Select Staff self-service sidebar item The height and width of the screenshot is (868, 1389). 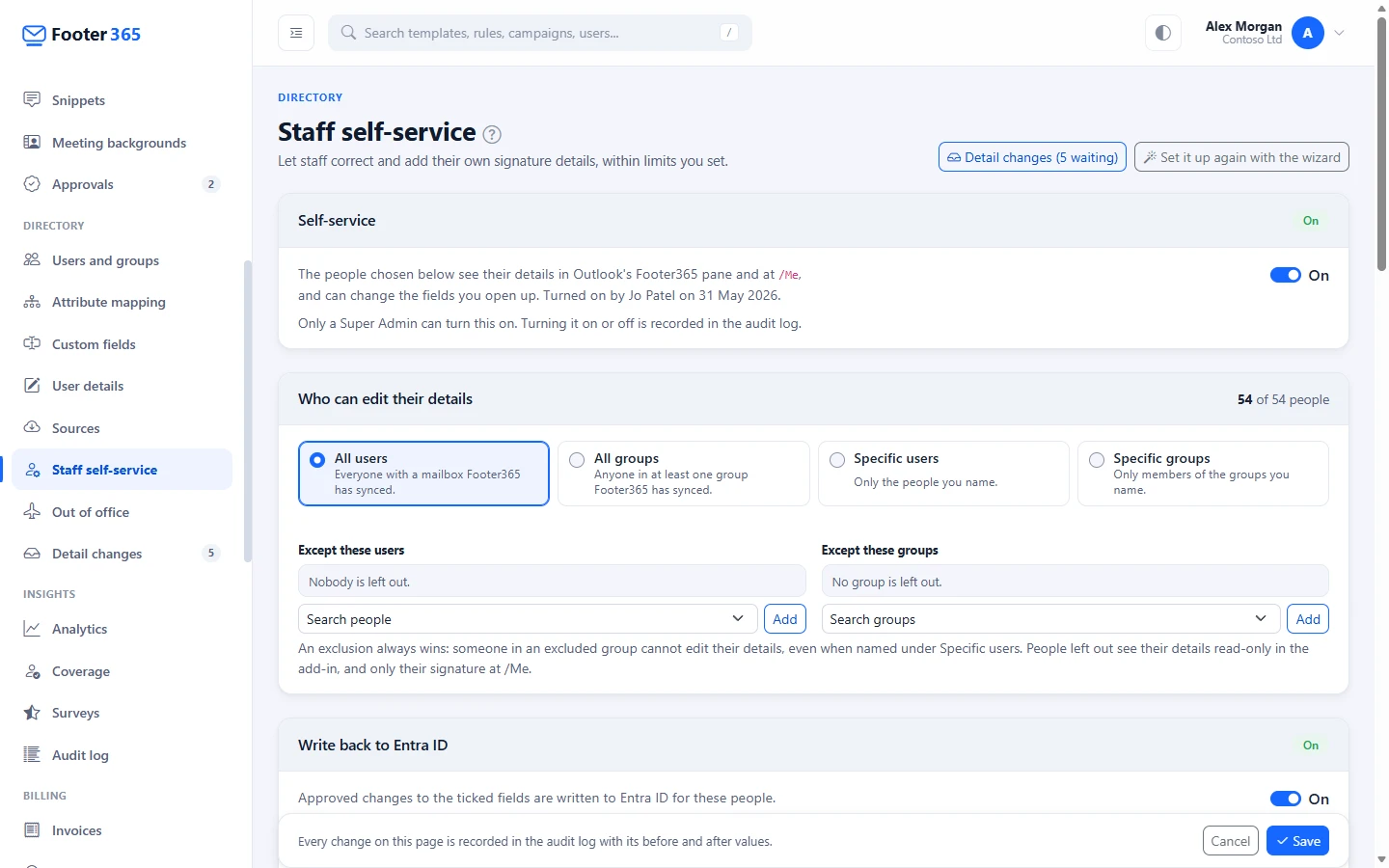[123, 470]
